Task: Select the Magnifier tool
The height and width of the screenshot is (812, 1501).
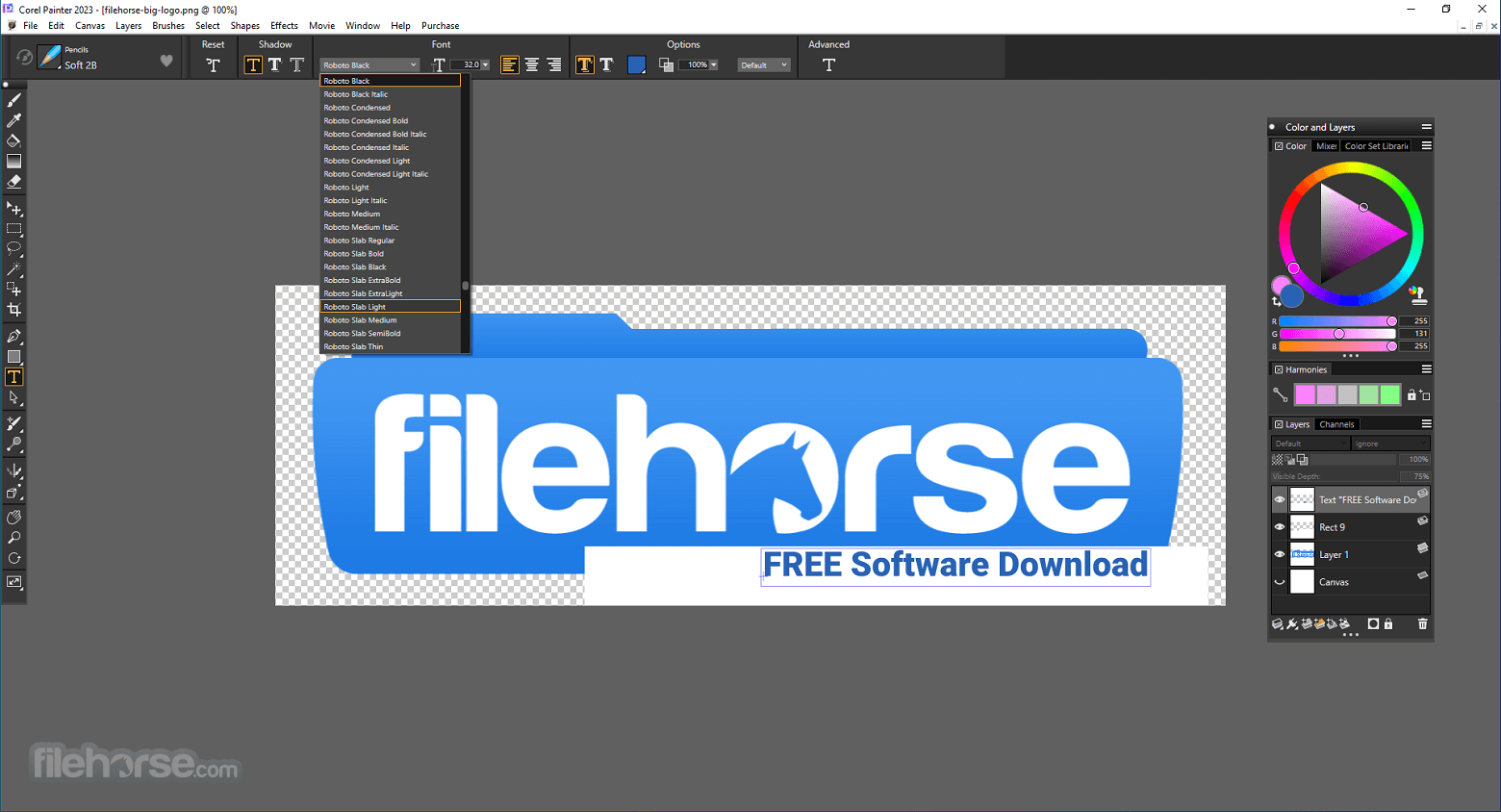Action: point(14,538)
